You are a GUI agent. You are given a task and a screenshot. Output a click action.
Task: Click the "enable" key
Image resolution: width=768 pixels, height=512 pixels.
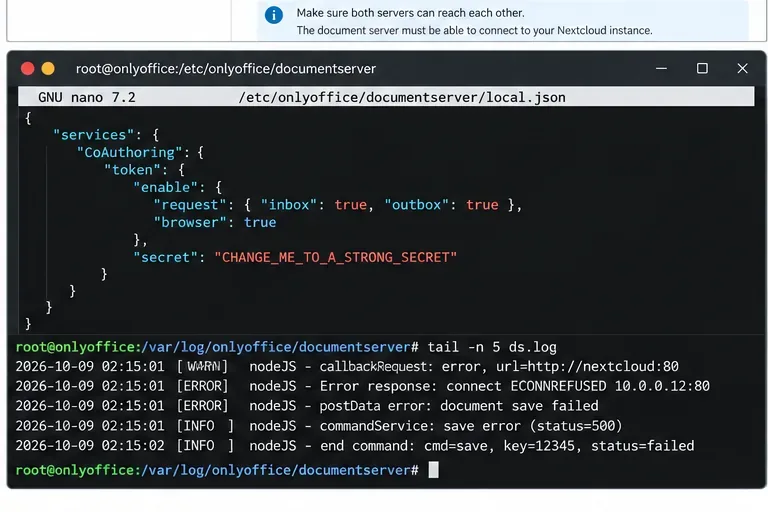(x=166, y=187)
